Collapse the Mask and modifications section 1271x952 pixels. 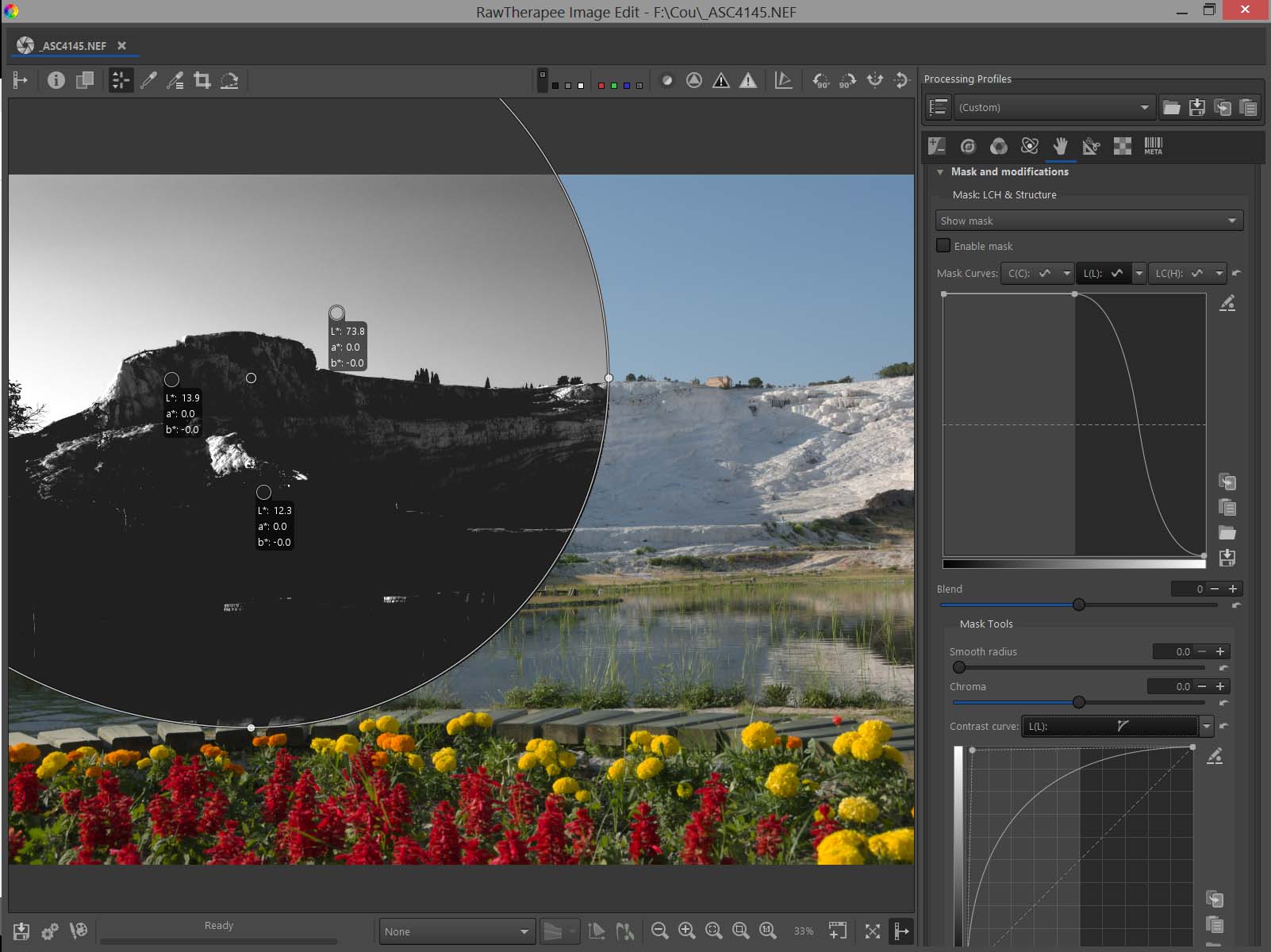coord(940,172)
